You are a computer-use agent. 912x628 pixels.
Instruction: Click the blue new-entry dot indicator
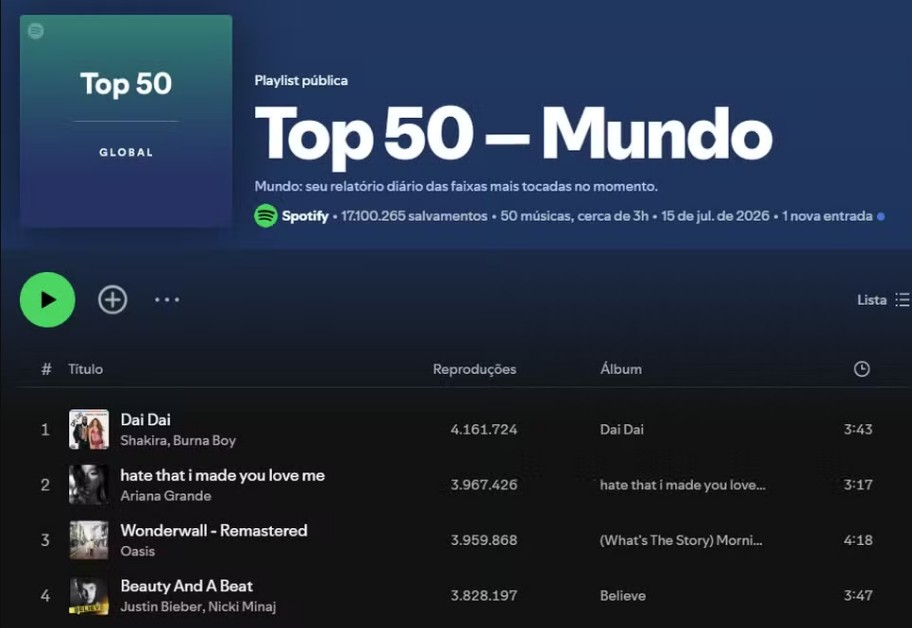pyautogui.click(x=881, y=216)
